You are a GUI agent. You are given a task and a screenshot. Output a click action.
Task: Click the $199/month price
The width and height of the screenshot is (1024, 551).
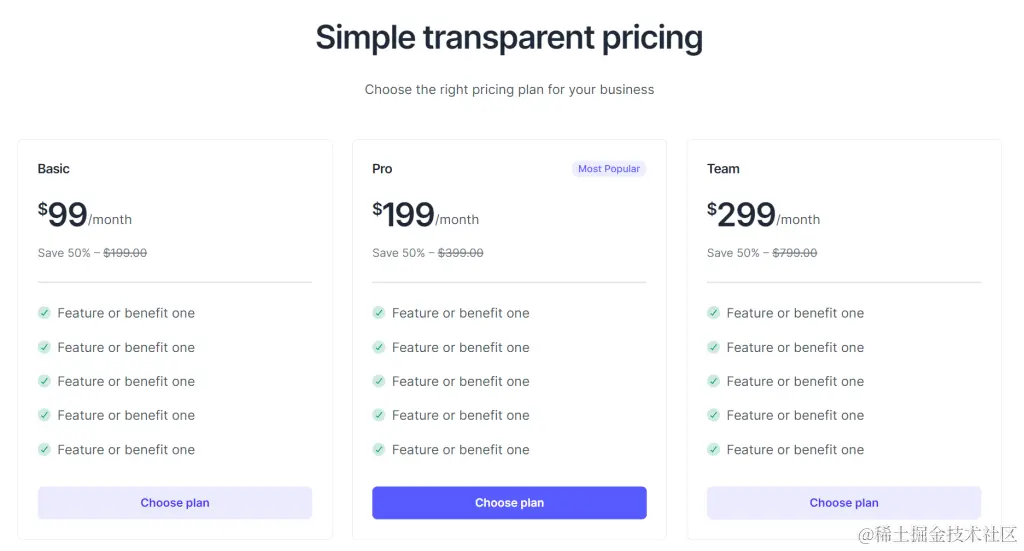click(x=425, y=215)
